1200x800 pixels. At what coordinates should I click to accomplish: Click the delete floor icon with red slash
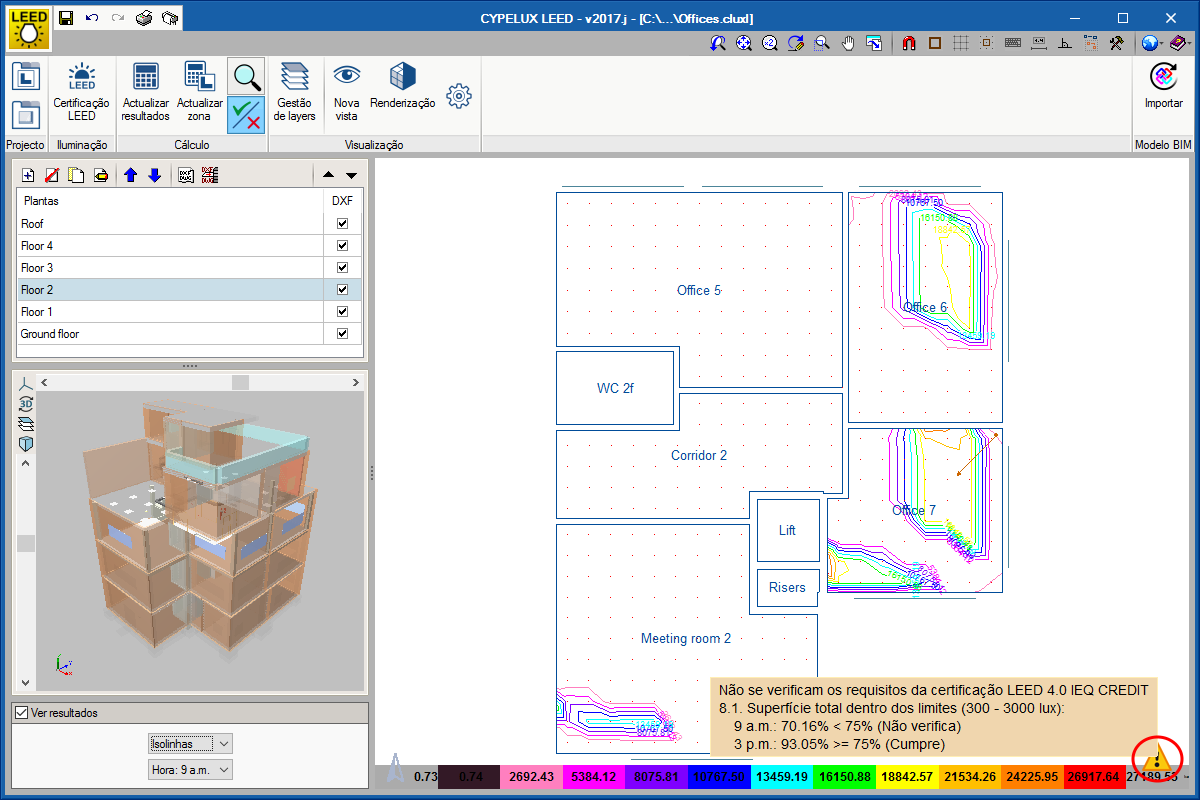[x=52, y=175]
